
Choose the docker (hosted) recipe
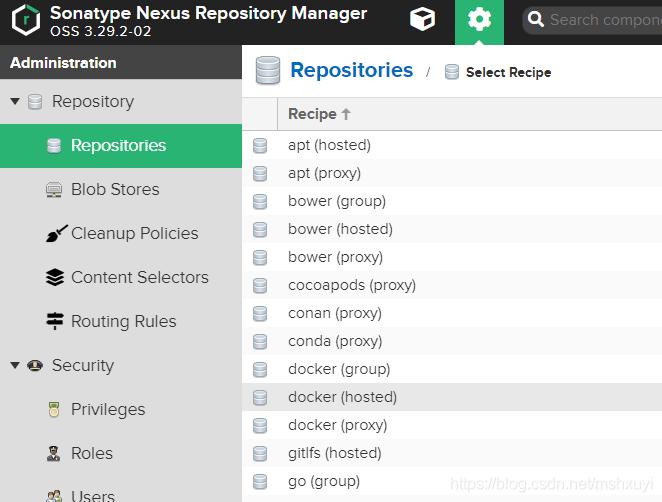click(x=452, y=397)
